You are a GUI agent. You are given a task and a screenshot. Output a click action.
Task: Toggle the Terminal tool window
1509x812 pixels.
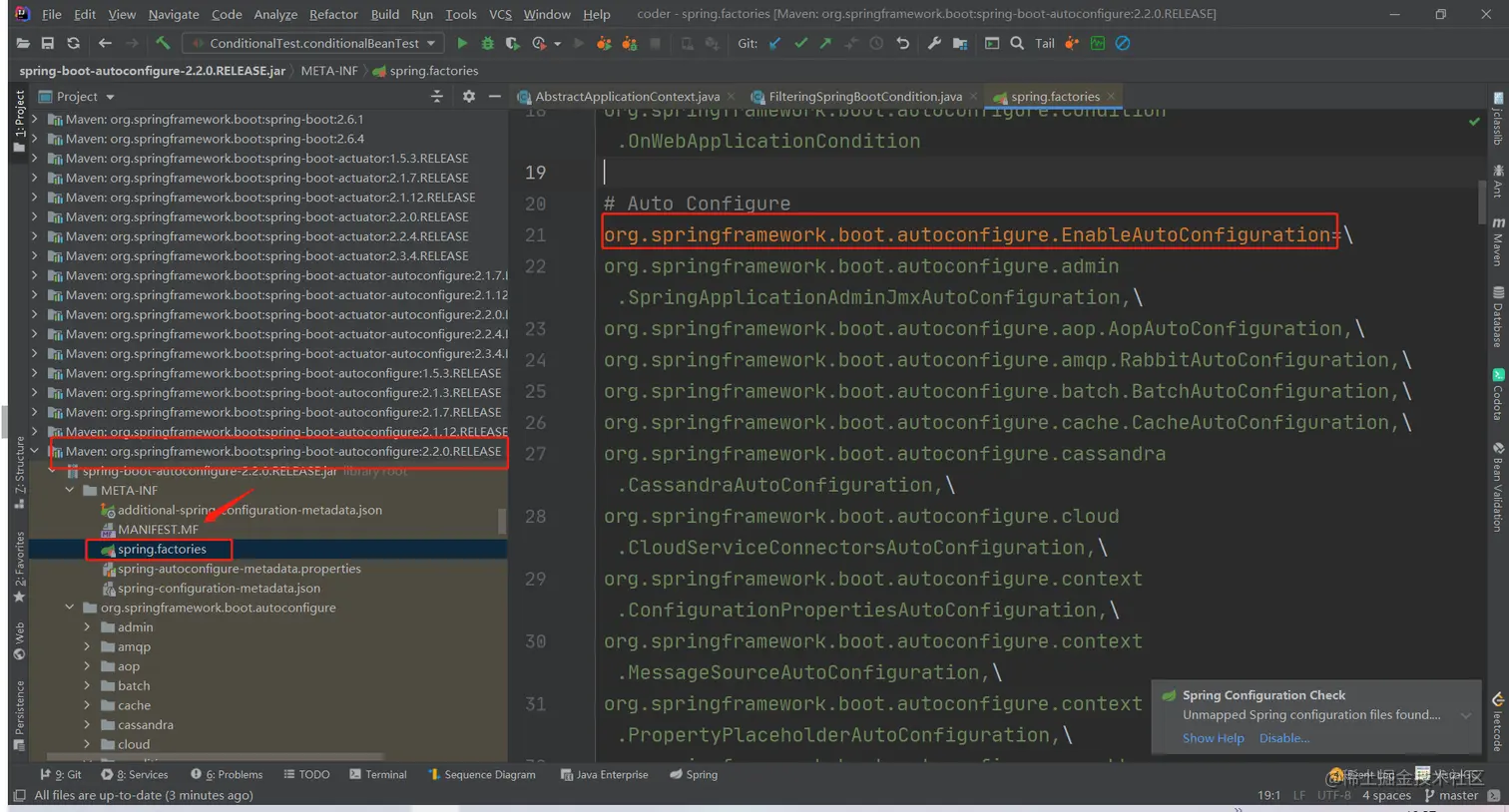pos(378,774)
